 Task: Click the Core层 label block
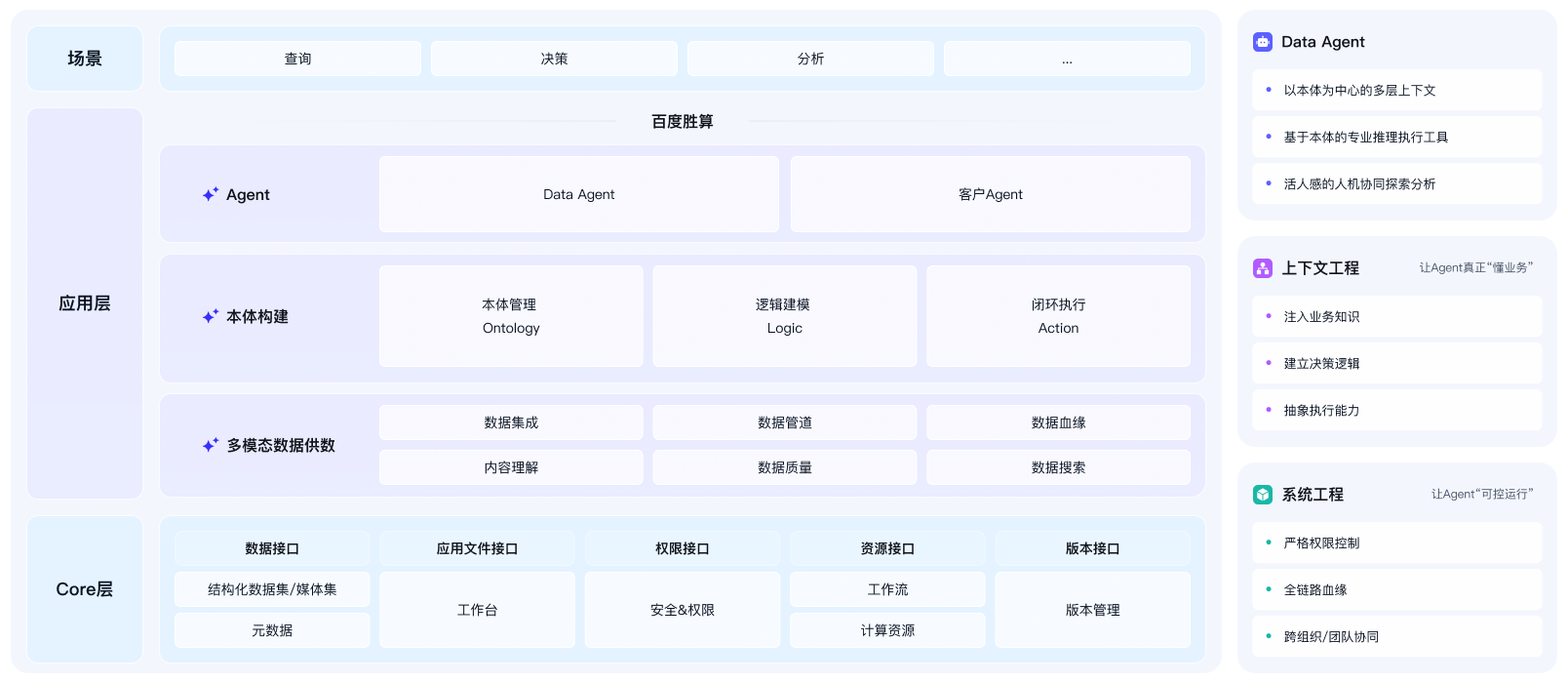coord(85,589)
